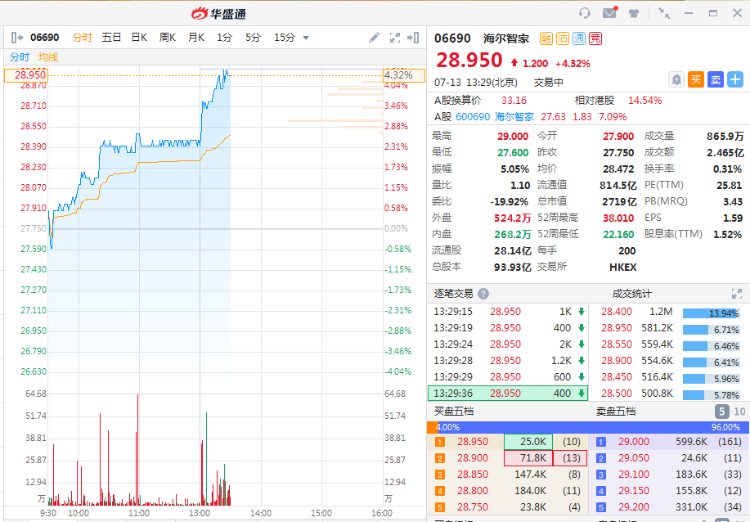The image size is (750, 522).
Task: Click bid level 5 orange badge
Action: 440,507
